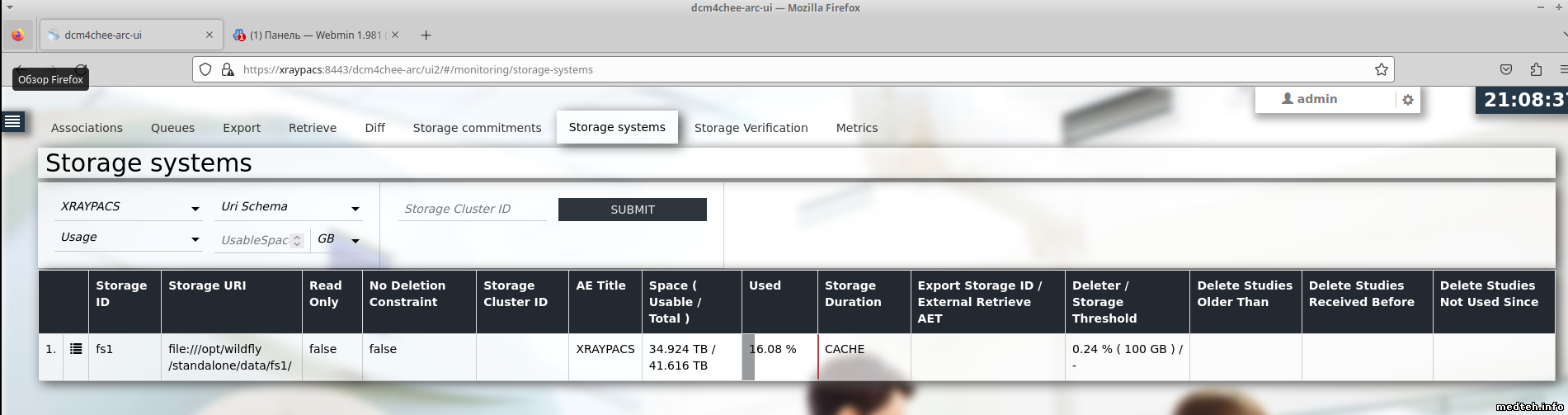This screenshot has height=415, width=1568.
Task: Click the SUBMIT button
Action: 632,210
